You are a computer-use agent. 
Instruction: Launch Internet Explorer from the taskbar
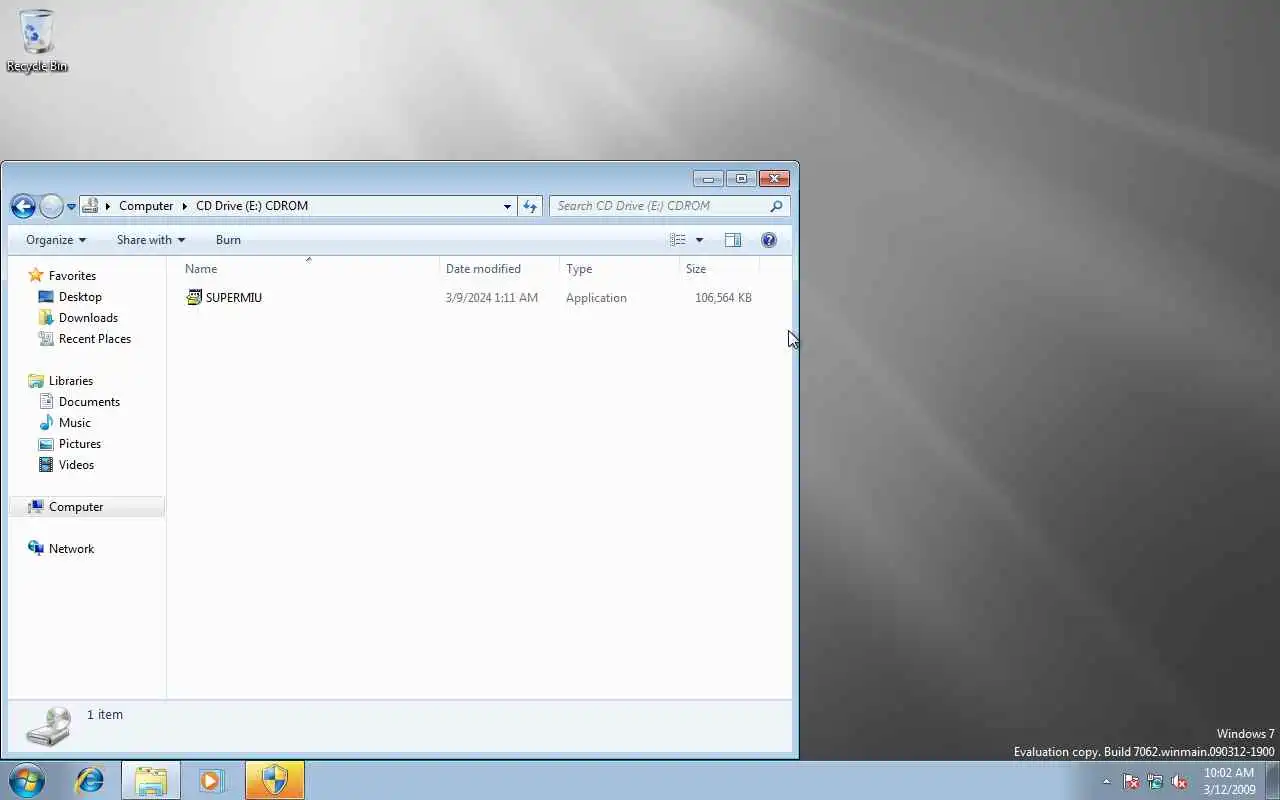[x=90, y=780]
